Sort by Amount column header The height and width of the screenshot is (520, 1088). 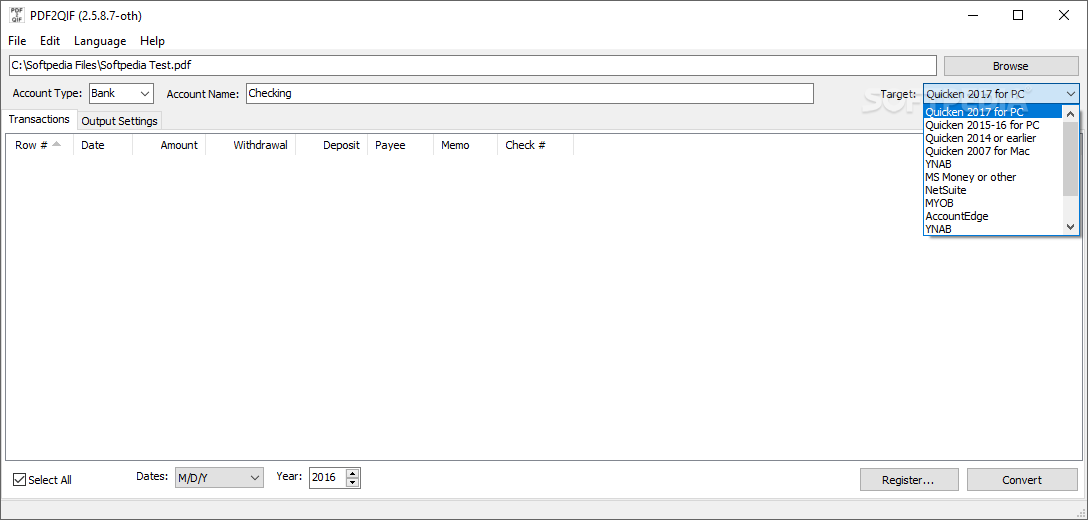click(169, 145)
